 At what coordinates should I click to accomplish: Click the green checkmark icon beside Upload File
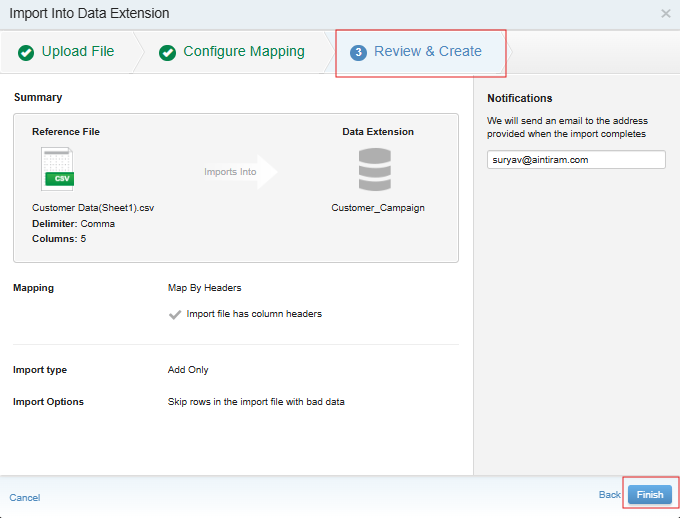pyautogui.click(x=26, y=52)
